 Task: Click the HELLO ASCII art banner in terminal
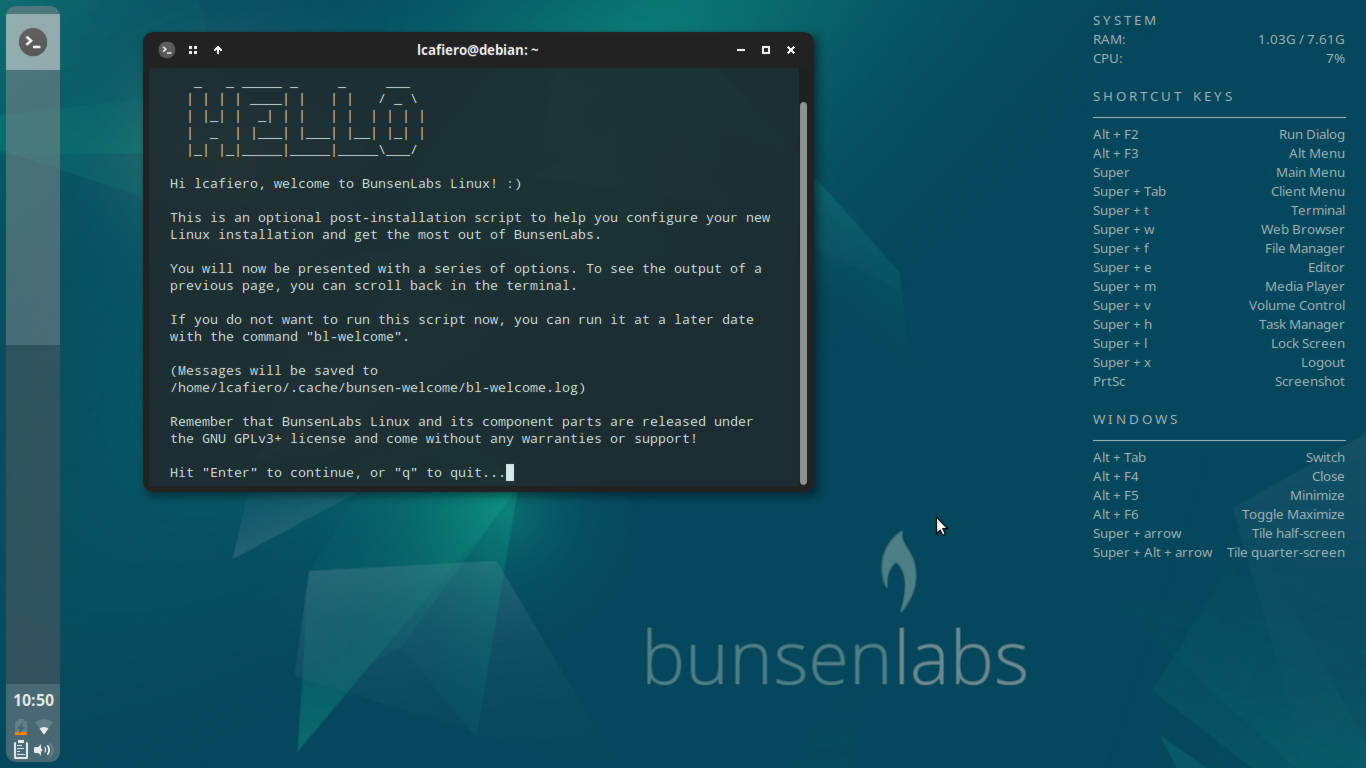tap(307, 119)
